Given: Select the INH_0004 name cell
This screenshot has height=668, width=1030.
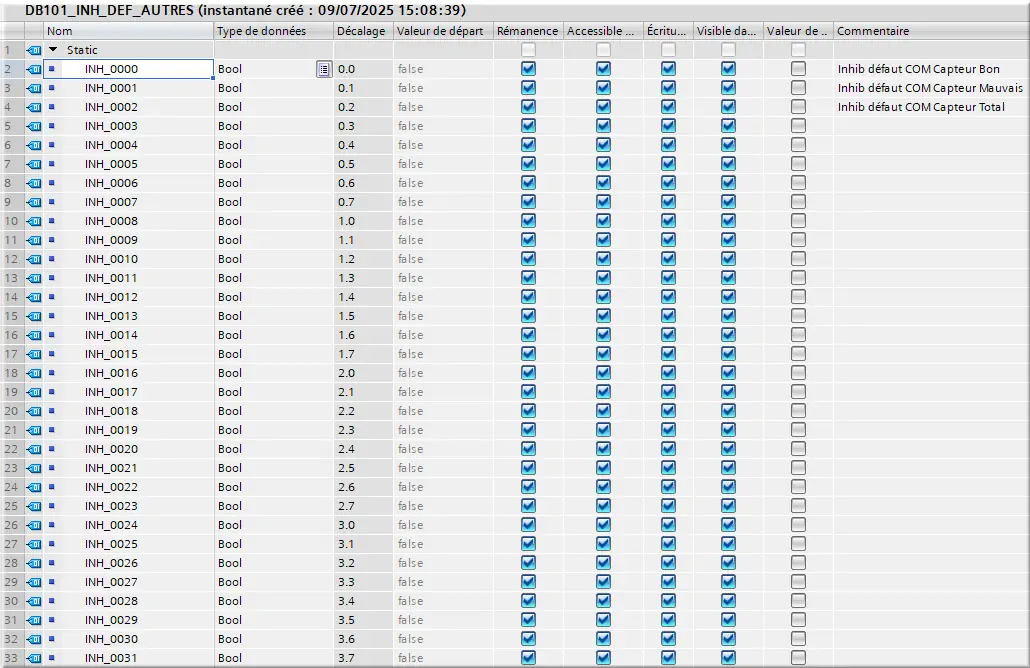Looking at the screenshot, I should pyautogui.click(x=128, y=145).
